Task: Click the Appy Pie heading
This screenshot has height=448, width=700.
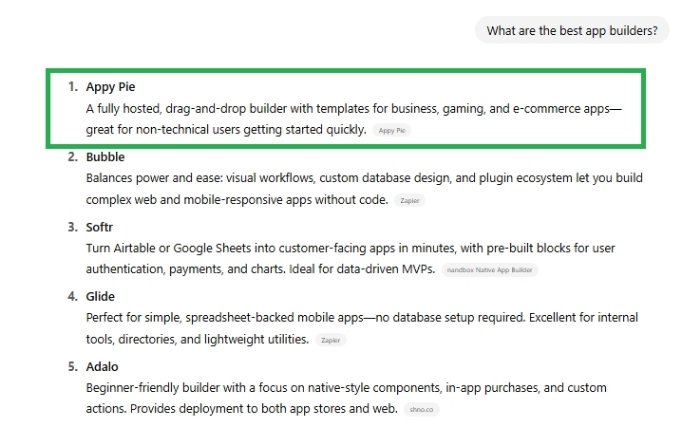Action: [x=110, y=87]
